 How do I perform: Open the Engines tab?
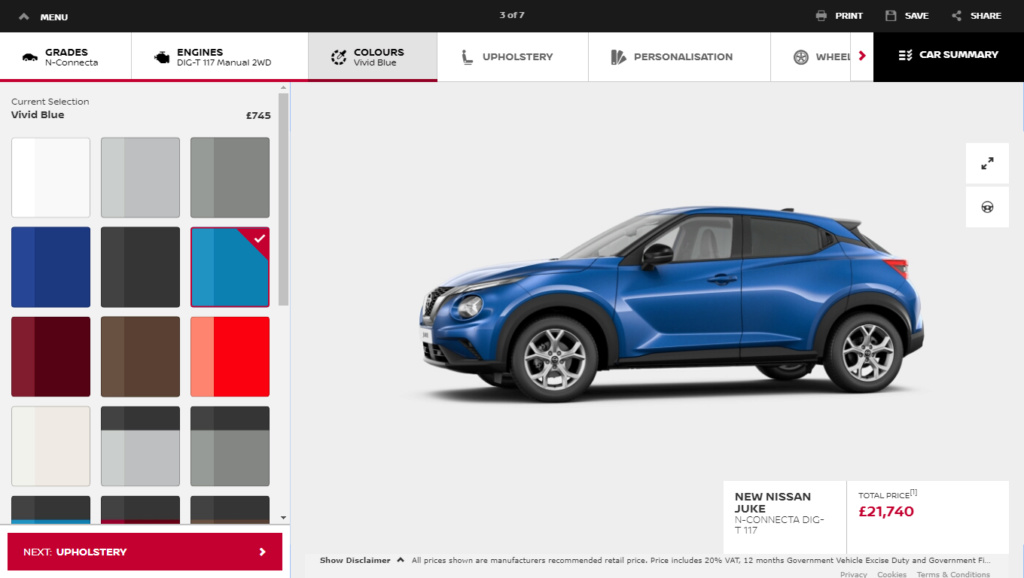click(x=219, y=57)
